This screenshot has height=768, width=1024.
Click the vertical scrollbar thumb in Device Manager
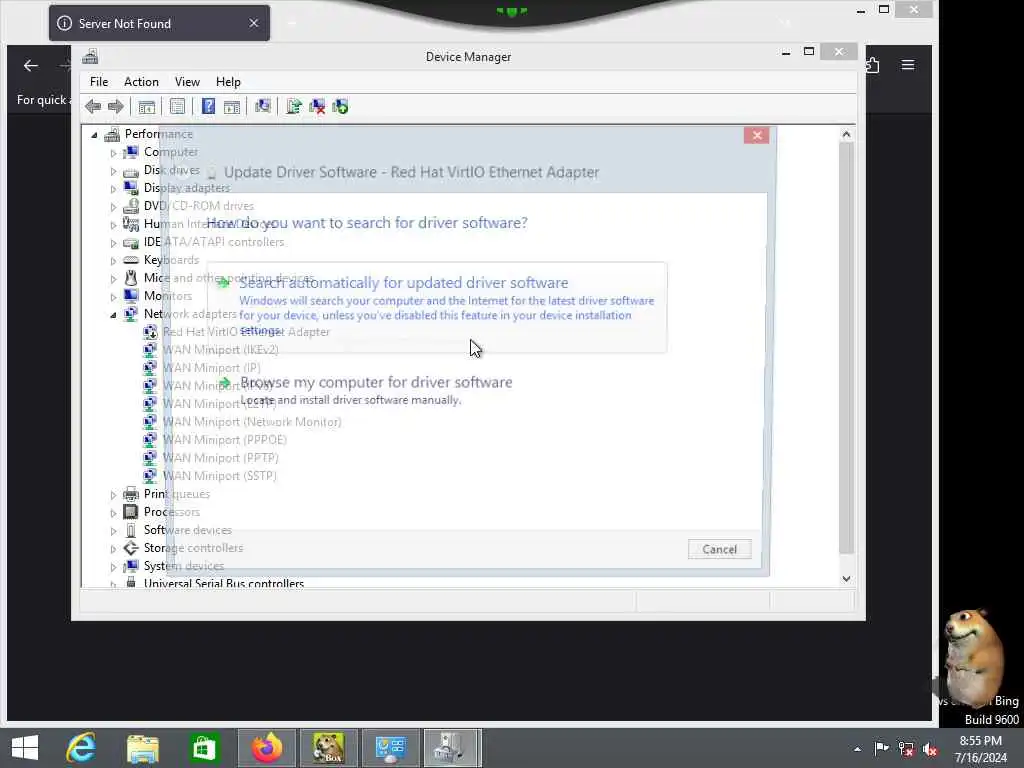846,347
